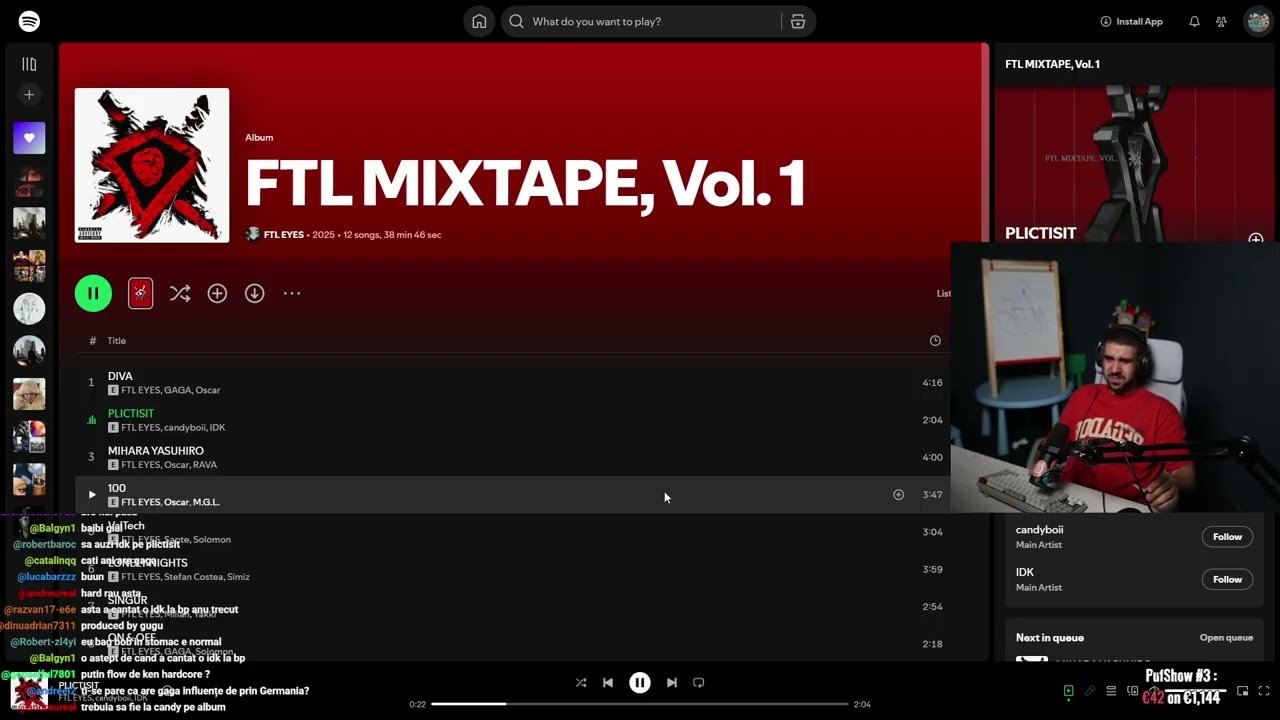The image size is (1280, 720).
Task: Open the white sketch portrait sidebar item
Action: [x=29, y=308]
